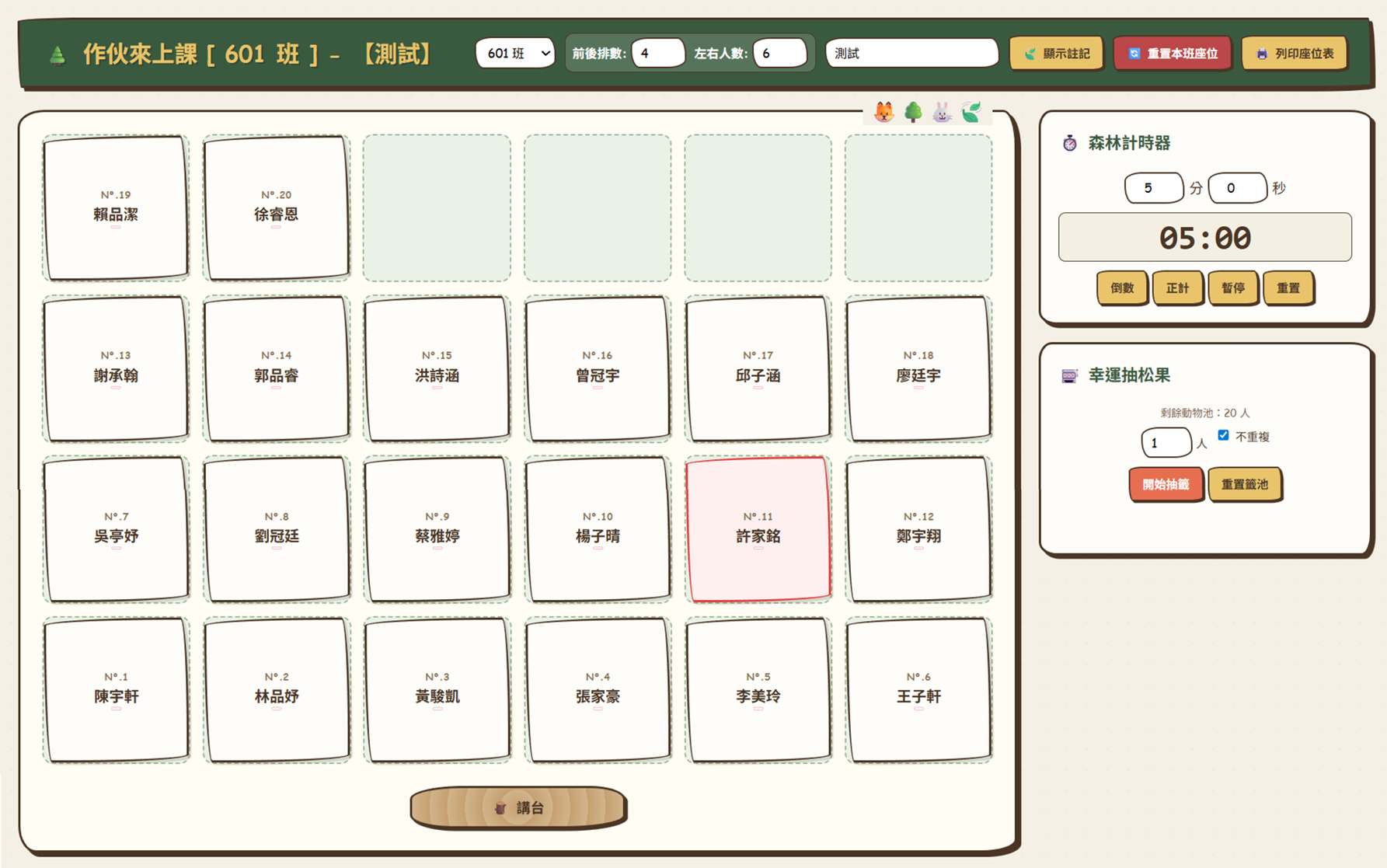Click the stopwatch icon beside 森林計時器
Viewport: 1387px width, 868px height.
click(x=1070, y=143)
